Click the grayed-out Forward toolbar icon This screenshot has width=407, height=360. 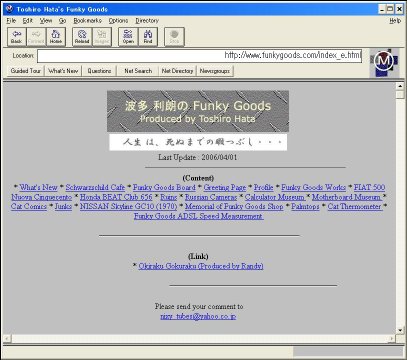36,37
